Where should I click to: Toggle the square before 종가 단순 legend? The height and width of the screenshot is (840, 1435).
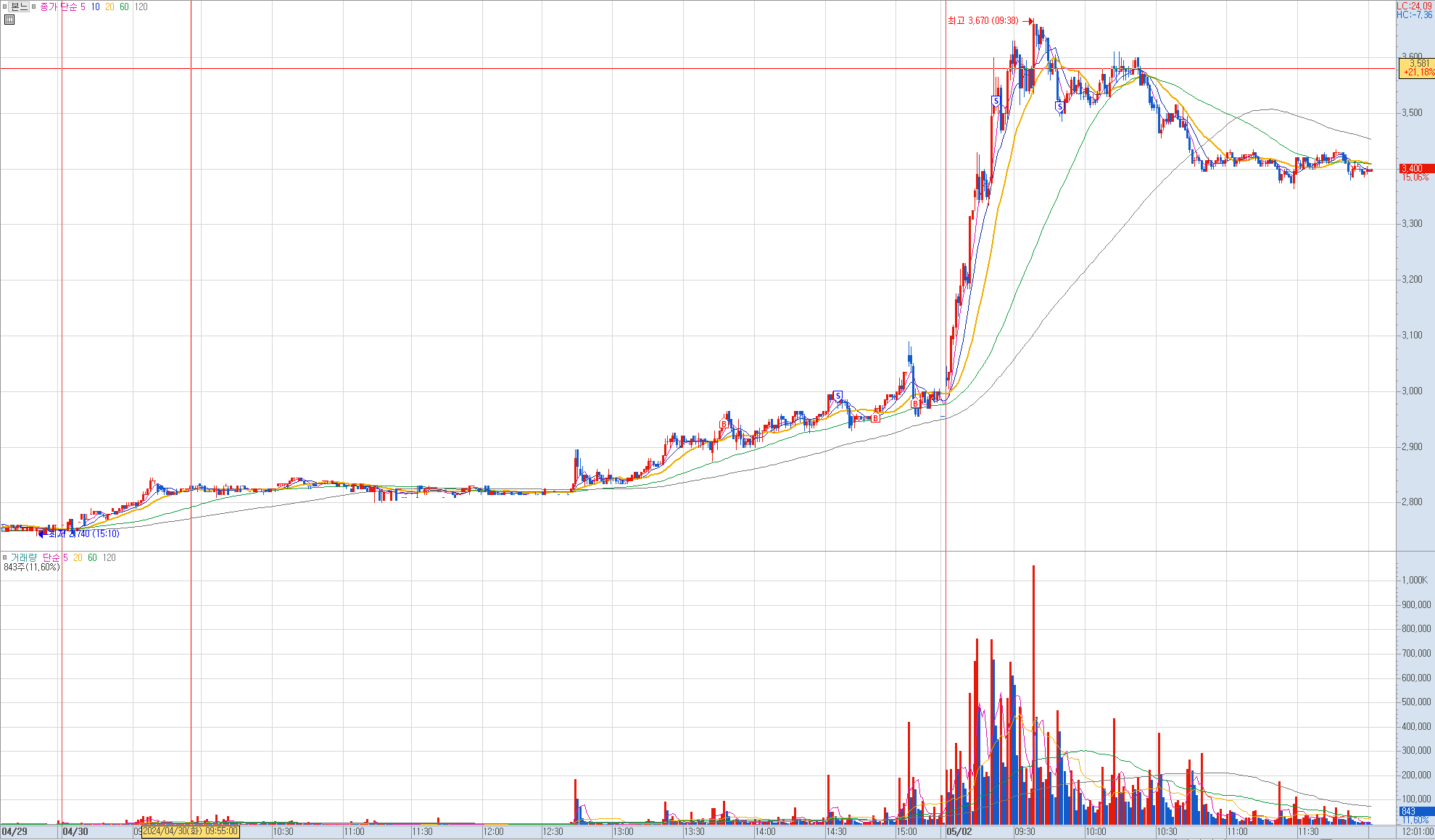tap(34, 7)
